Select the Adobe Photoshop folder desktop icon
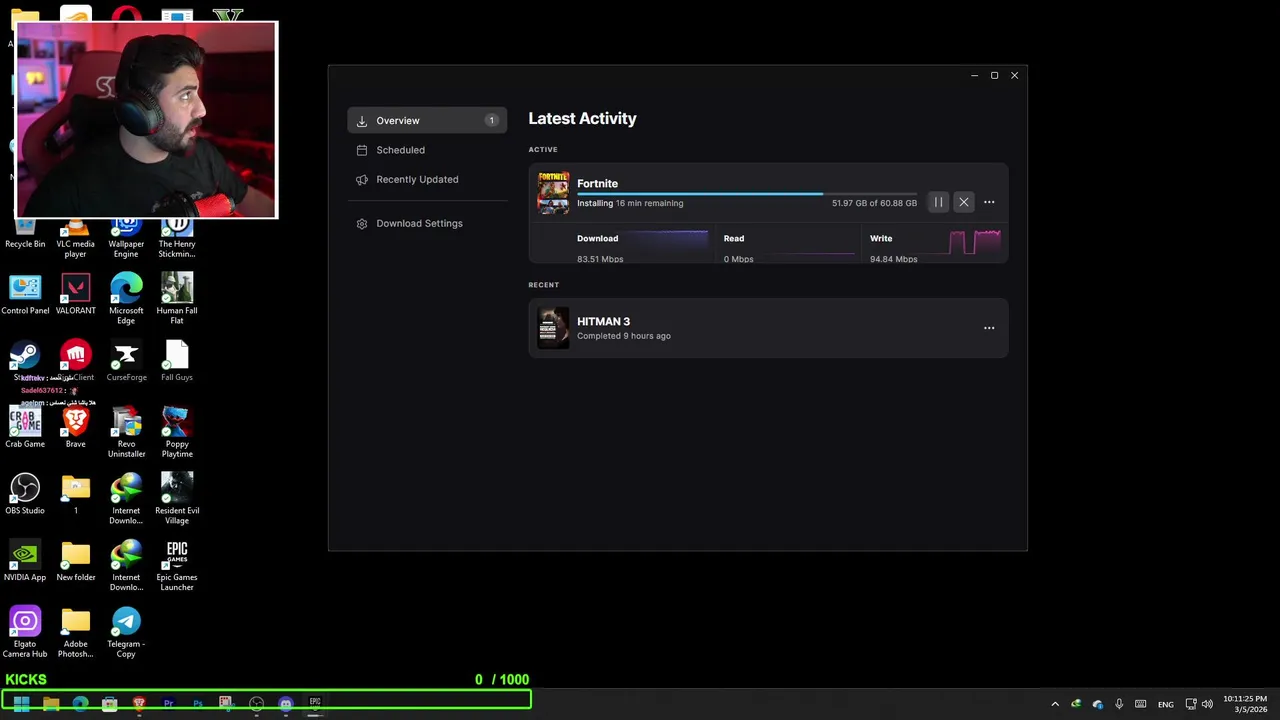The width and height of the screenshot is (1280, 720). point(75,632)
